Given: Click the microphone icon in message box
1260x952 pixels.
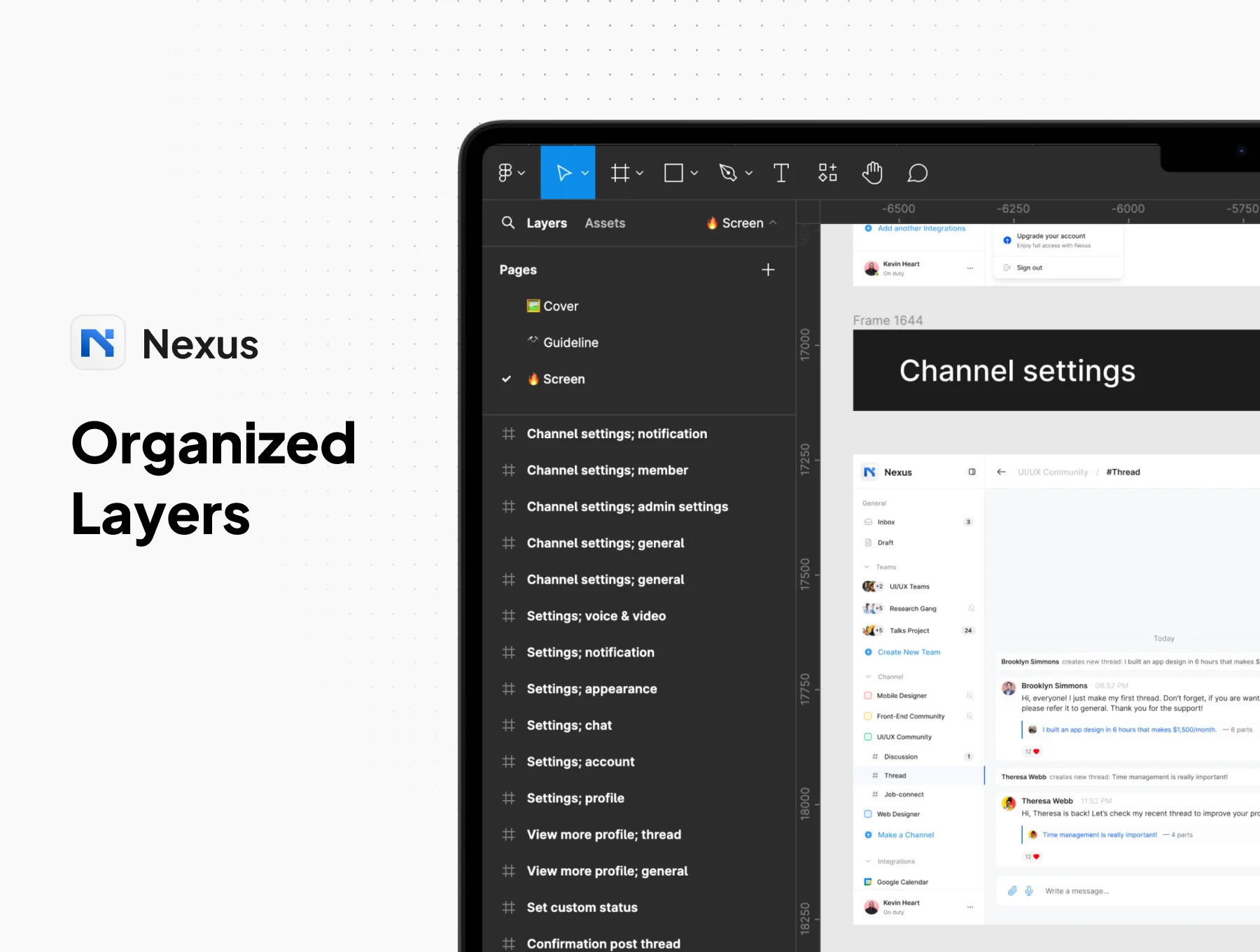Looking at the screenshot, I should tap(1029, 891).
